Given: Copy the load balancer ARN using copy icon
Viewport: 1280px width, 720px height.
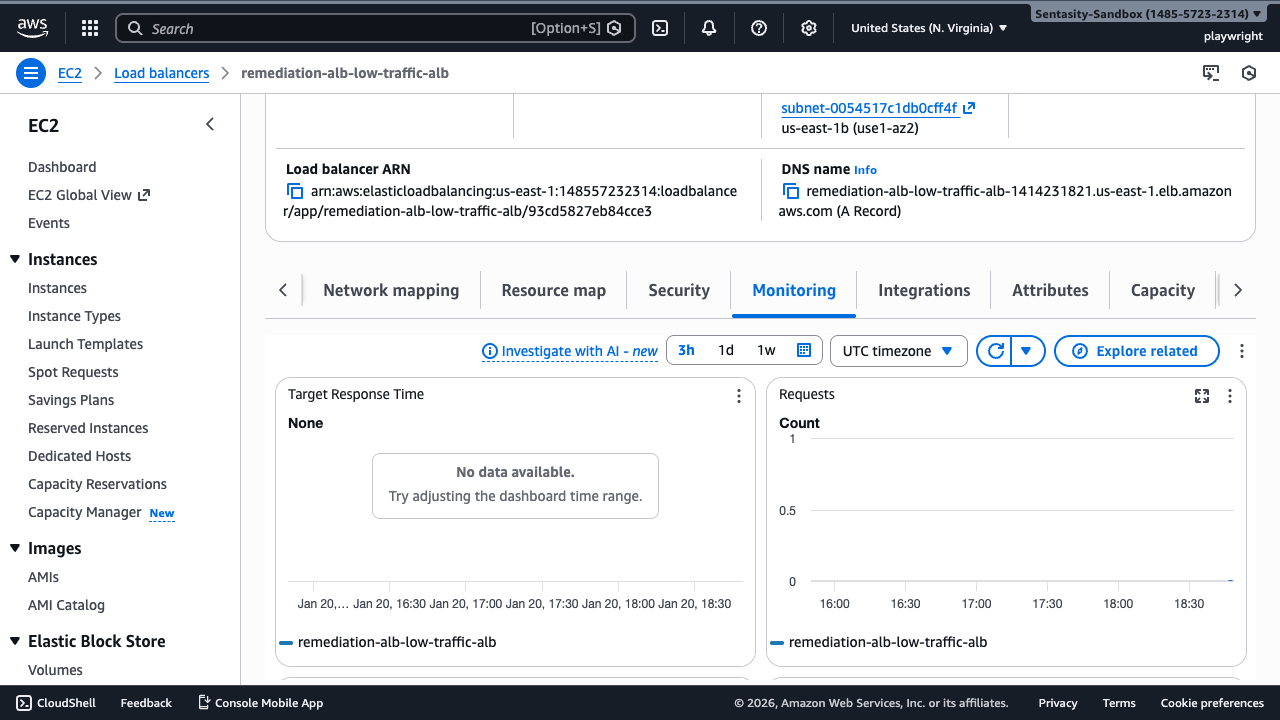Looking at the screenshot, I should click(295, 190).
